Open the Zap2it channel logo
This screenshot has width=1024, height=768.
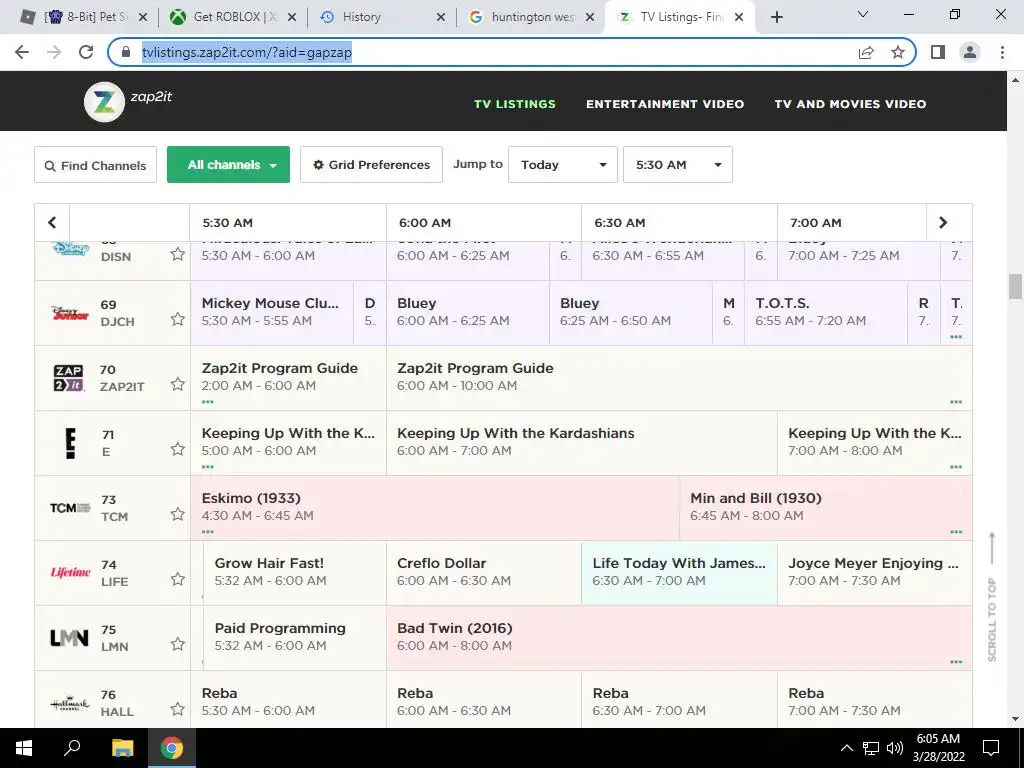coord(69,378)
